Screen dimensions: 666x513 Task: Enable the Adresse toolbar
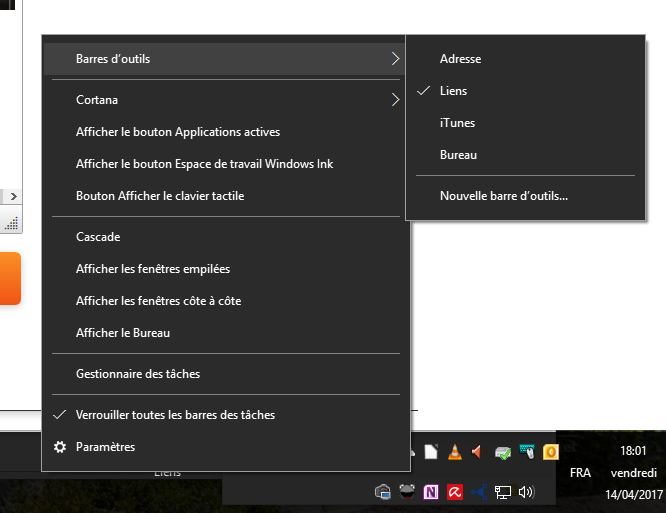point(460,59)
